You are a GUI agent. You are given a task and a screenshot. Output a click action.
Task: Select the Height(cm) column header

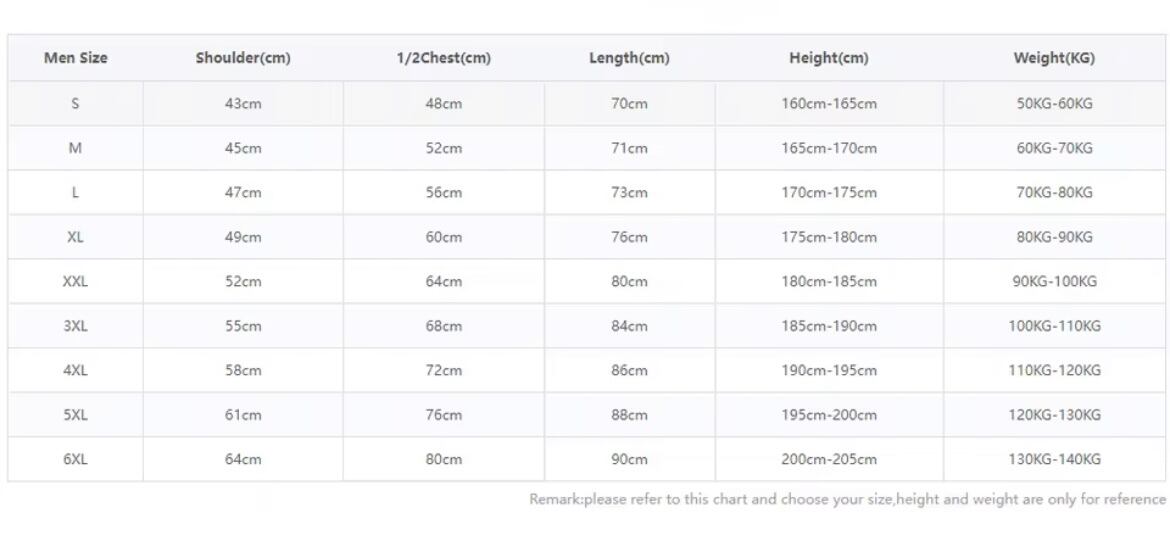coord(828,58)
